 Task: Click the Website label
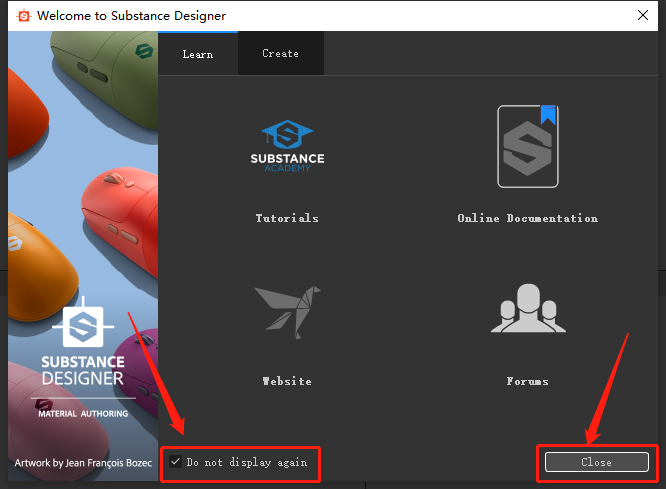[x=287, y=381]
